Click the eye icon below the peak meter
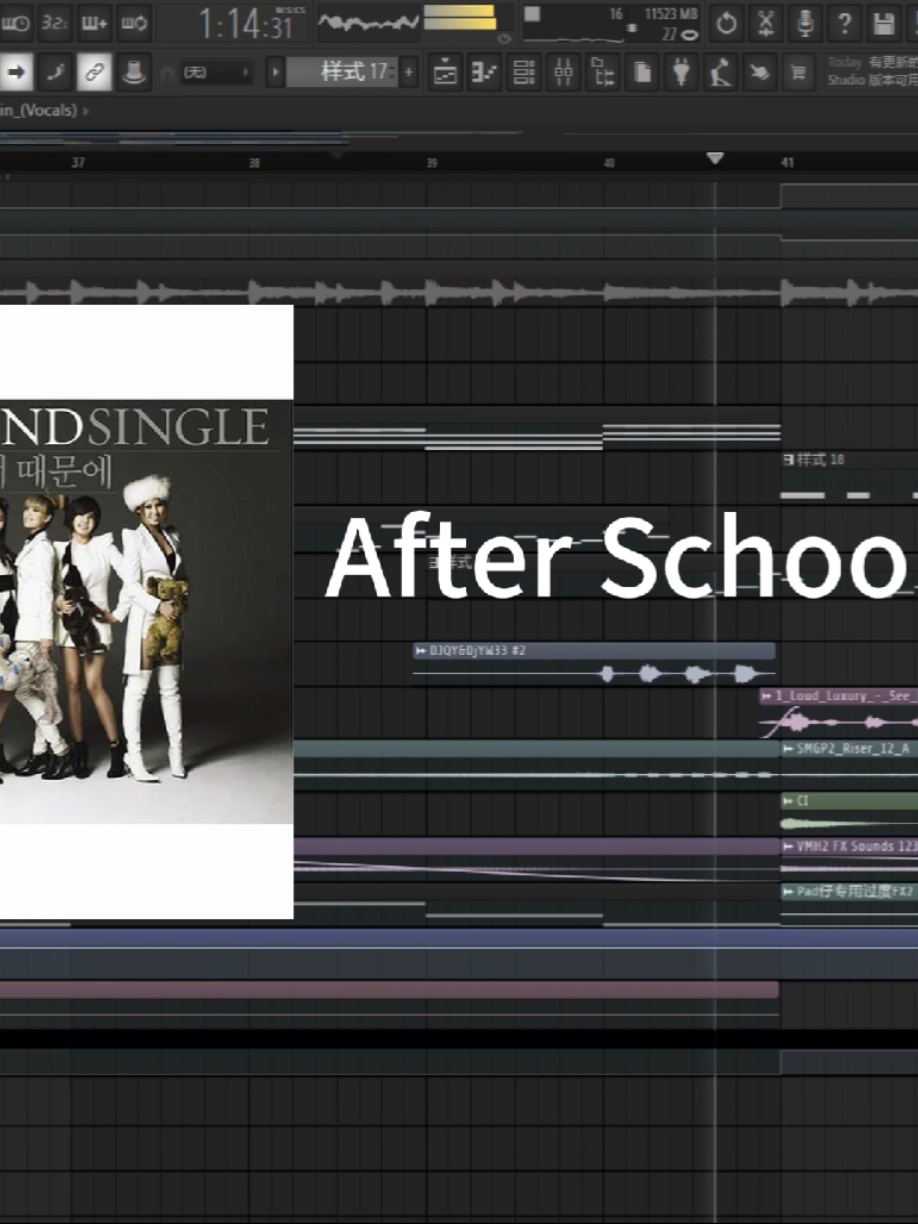918x1224 pixels. tap(504, 38)
